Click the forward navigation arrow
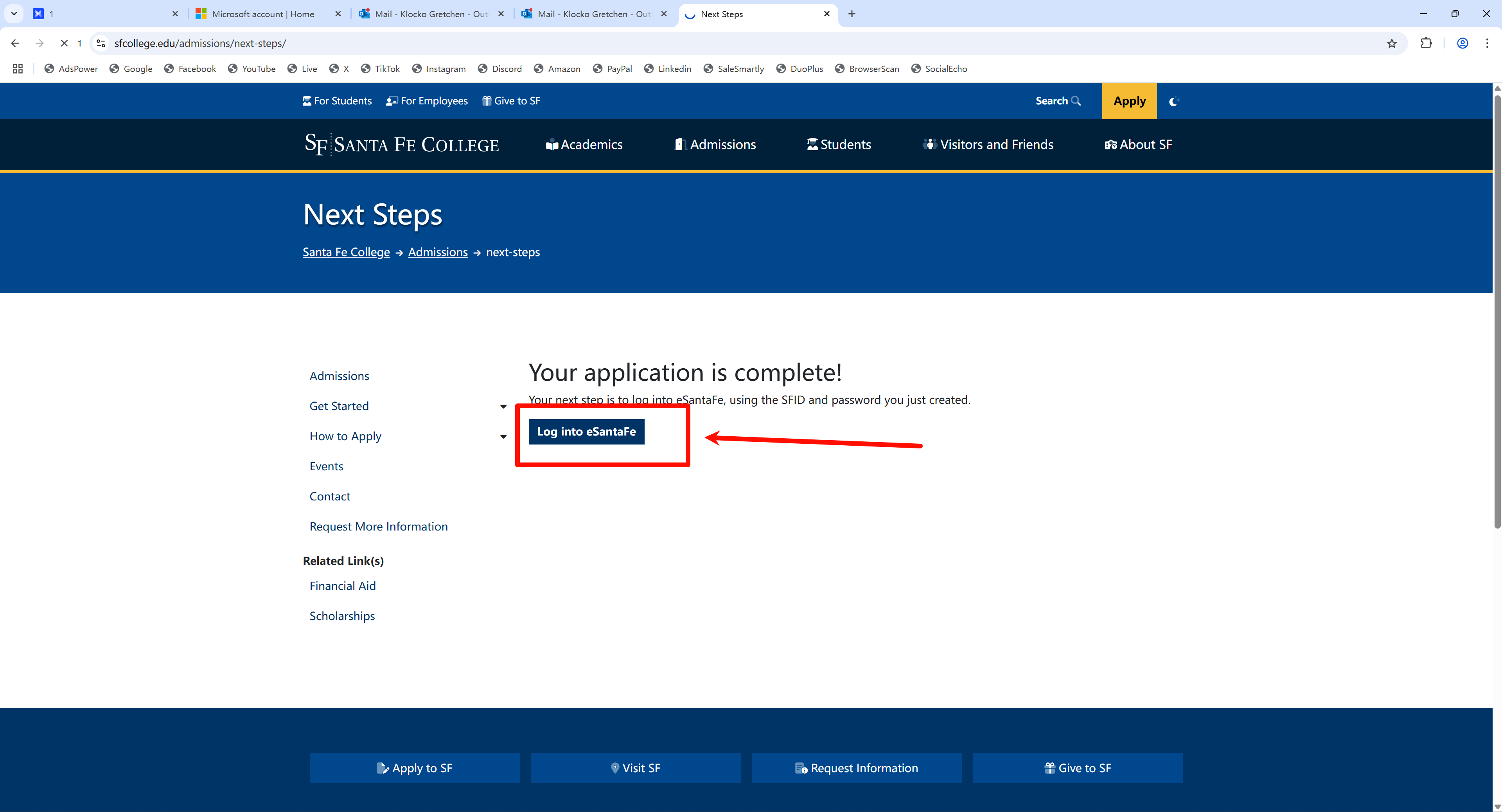 point(40,43)
